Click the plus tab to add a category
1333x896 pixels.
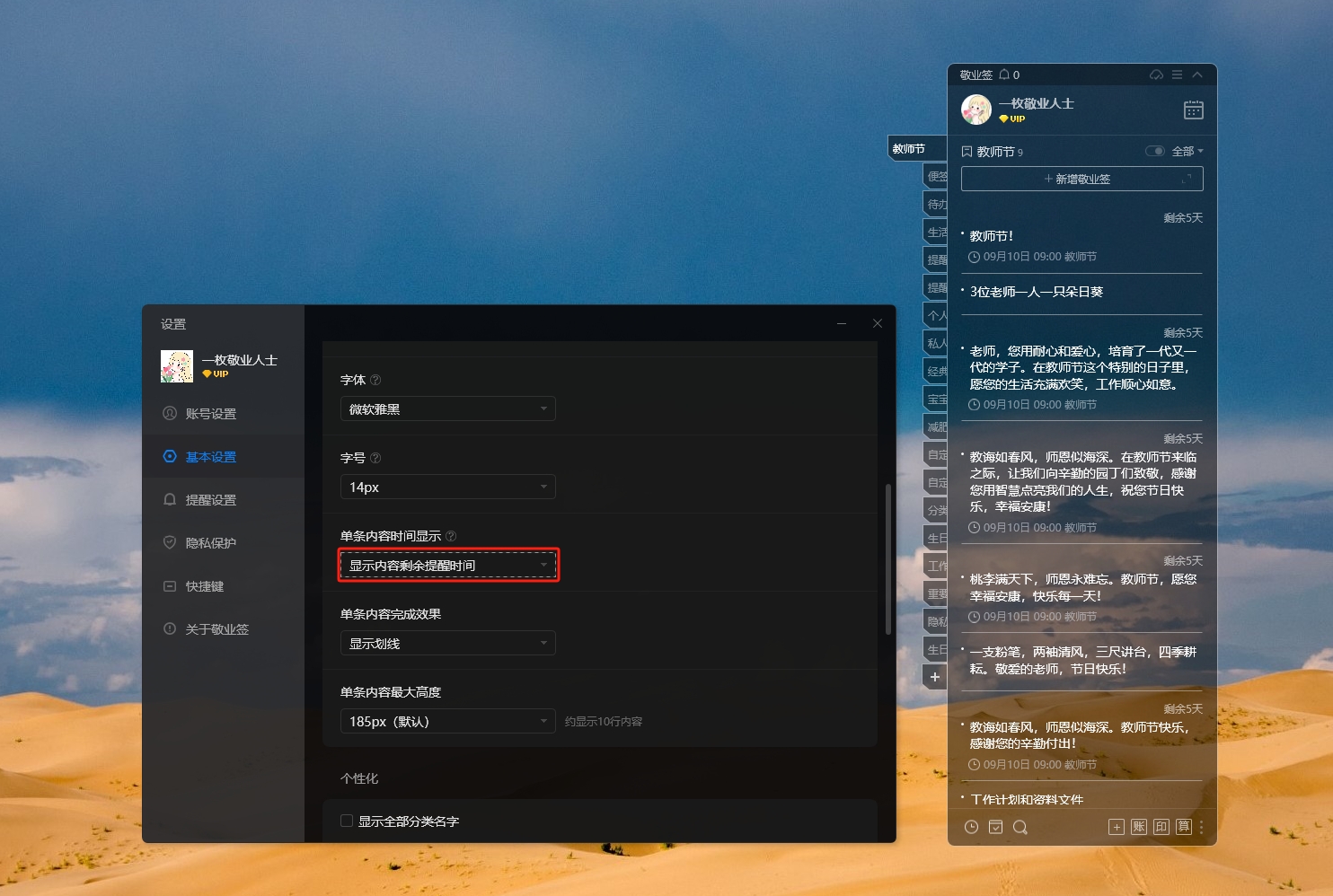[935, 677]
